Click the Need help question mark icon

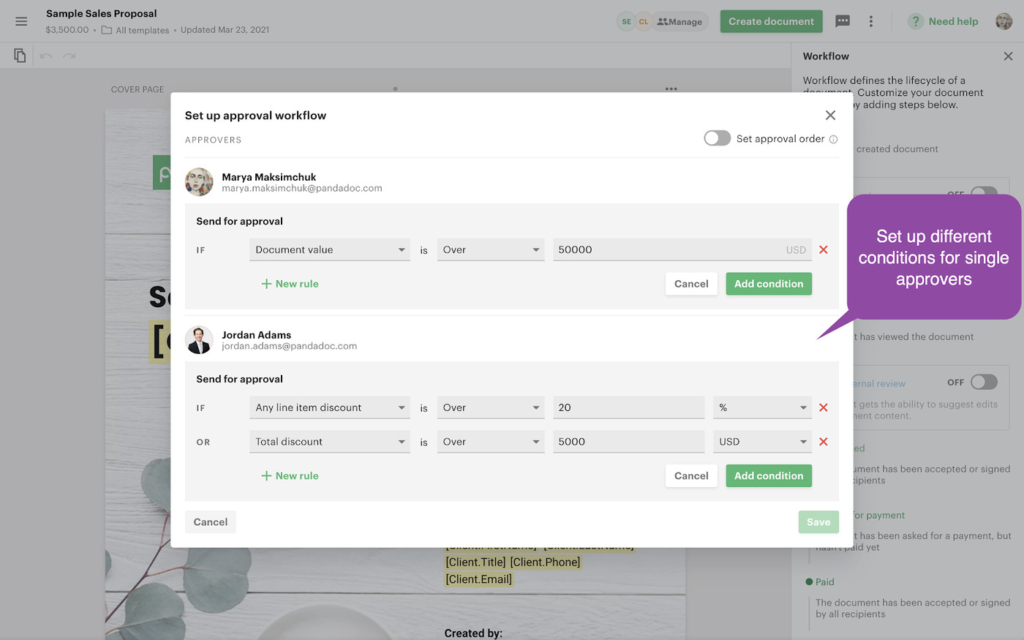coord(916,21)
